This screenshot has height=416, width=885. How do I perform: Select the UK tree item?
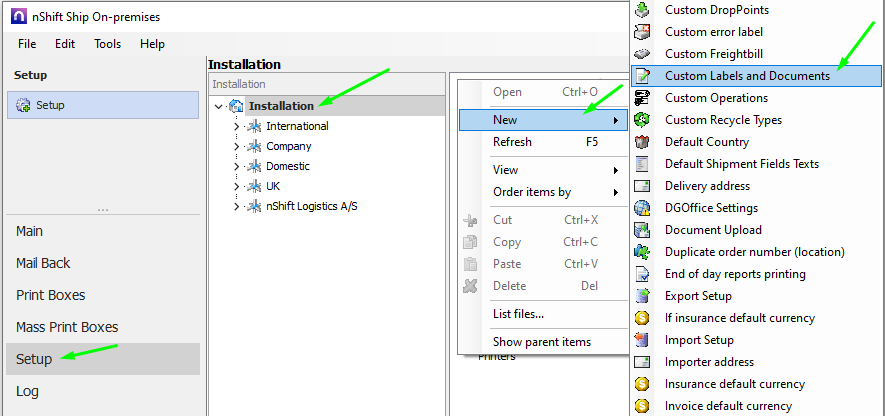pyautogui.click(x=274, y=186)
